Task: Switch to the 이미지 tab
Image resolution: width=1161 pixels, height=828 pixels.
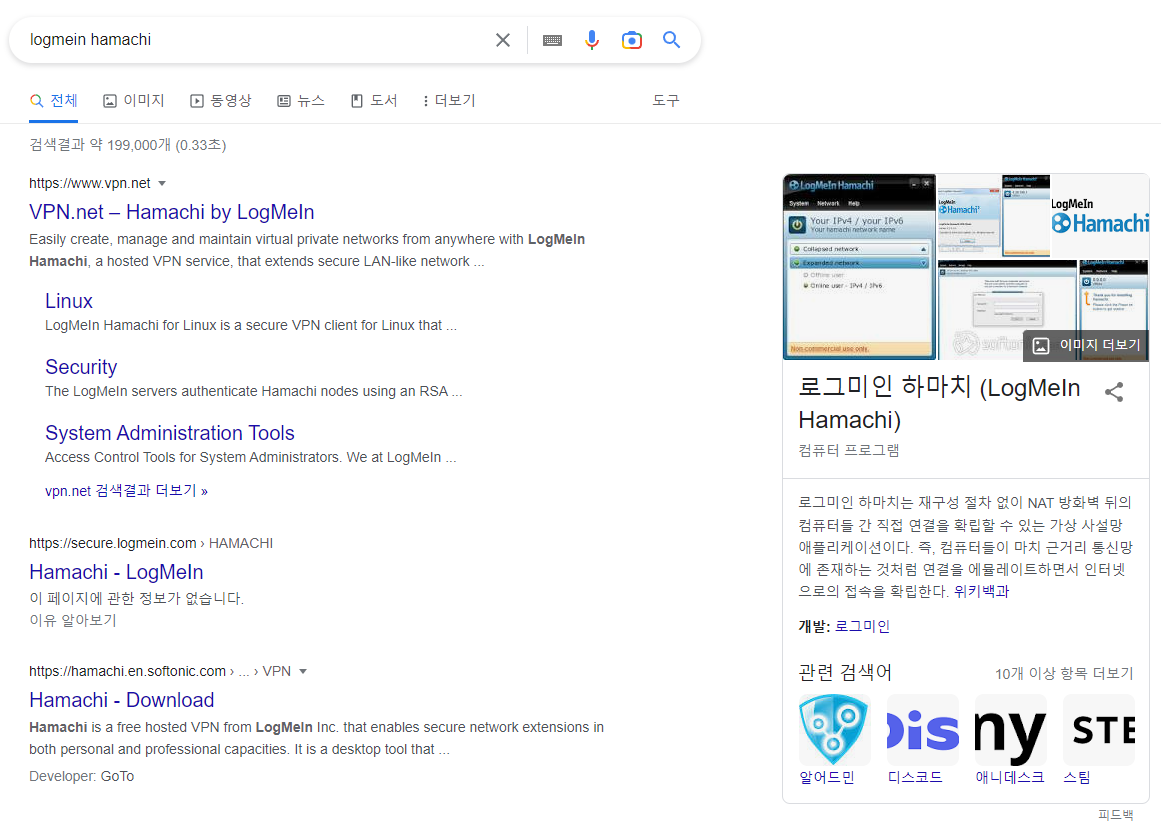Action: (x=133, y=101)
